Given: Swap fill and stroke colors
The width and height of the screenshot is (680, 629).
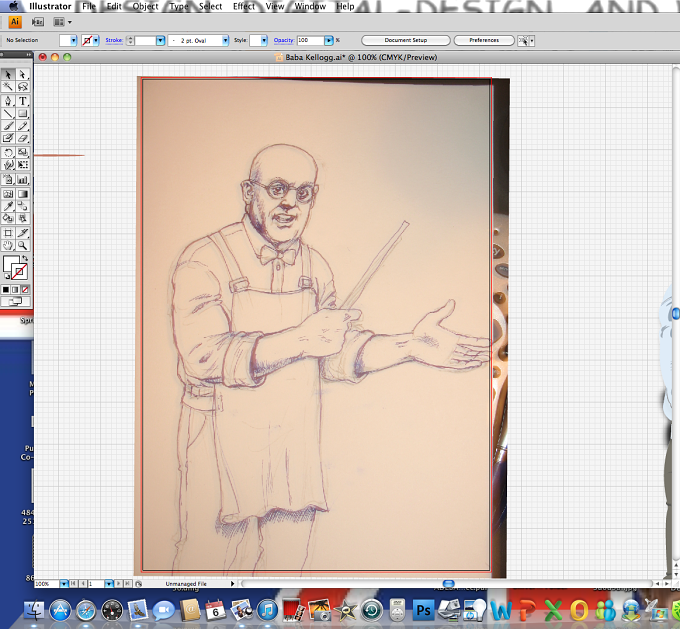Looking at the screenshot, I should [25, 258].
